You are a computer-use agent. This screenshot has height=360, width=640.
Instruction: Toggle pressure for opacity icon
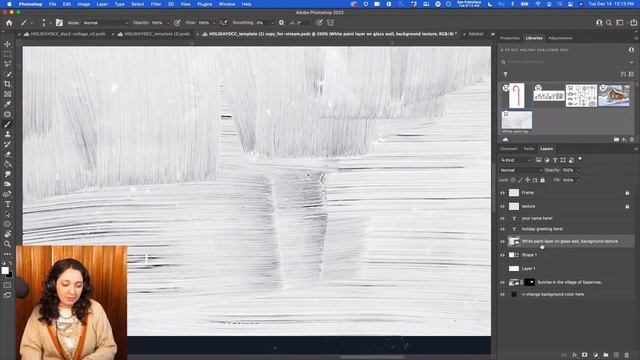pos(177,23)
